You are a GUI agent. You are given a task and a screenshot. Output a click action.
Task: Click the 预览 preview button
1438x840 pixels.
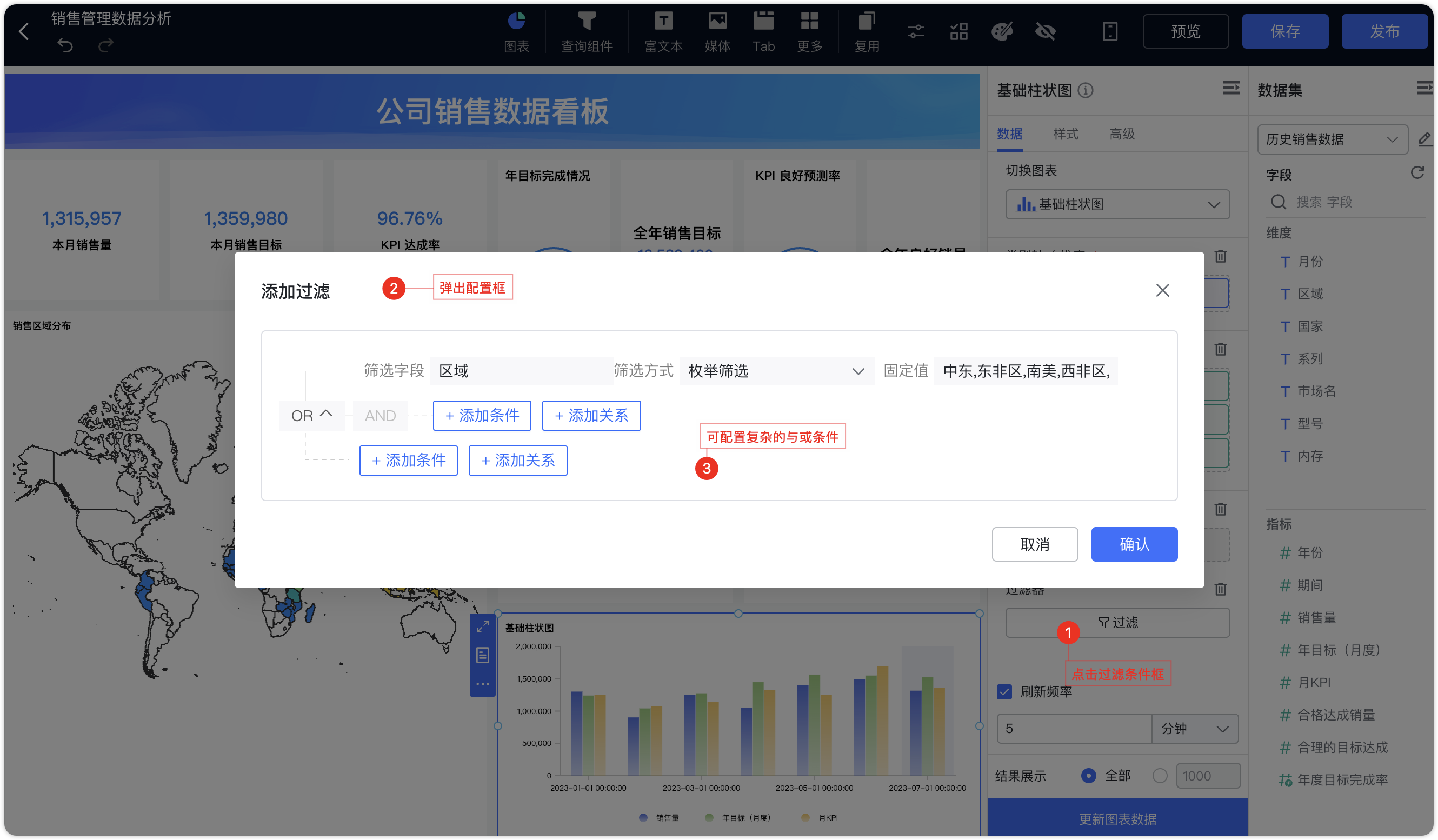[1186, 31]
